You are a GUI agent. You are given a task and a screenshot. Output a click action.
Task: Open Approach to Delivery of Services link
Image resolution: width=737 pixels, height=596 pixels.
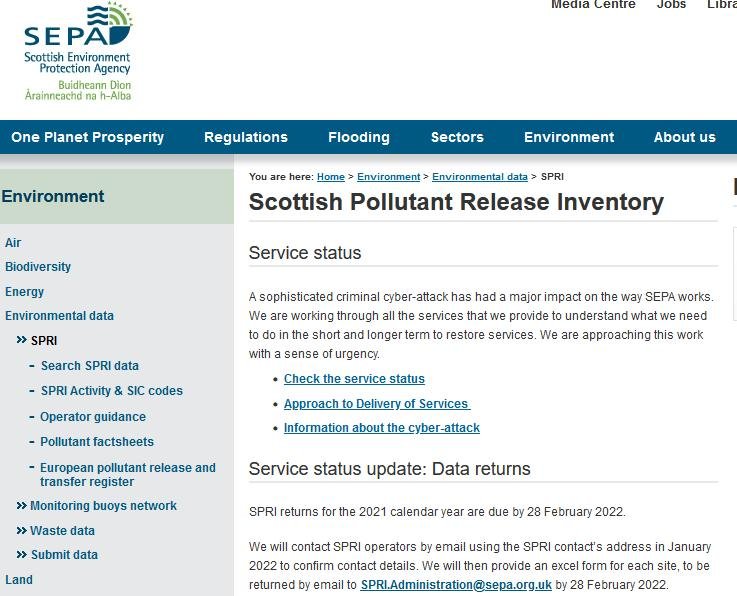(x=376, y=404)
